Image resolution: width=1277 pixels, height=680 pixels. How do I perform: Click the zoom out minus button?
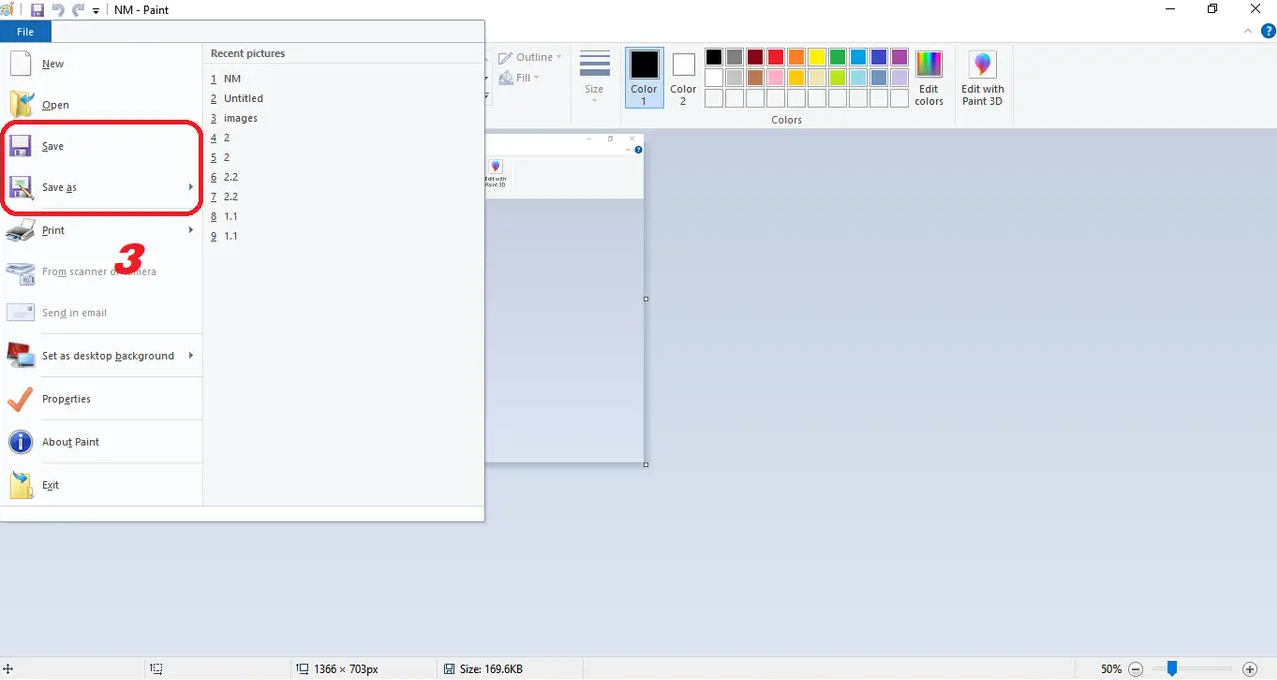(x=1136, y=669)
